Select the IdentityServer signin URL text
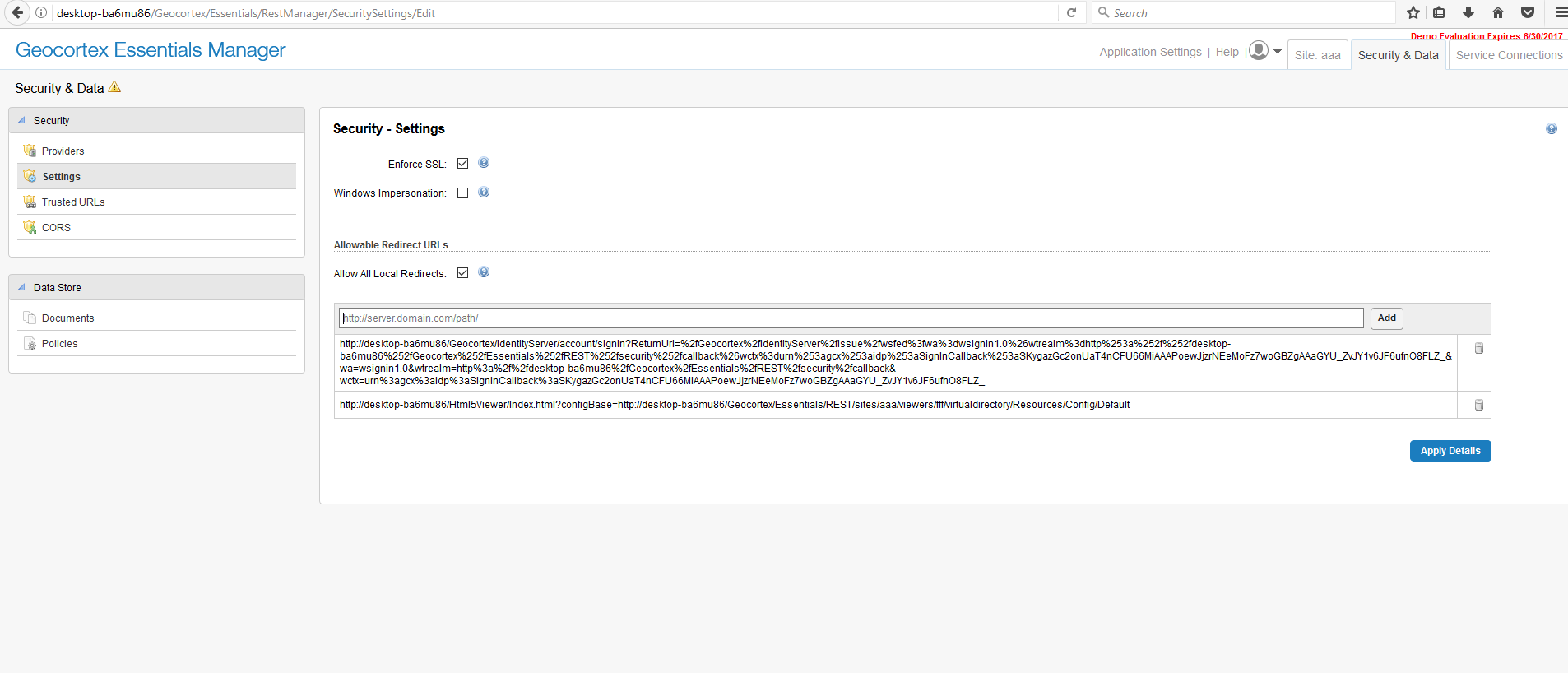This screenshot has height=673, width=1568. (x=896, y=362)
